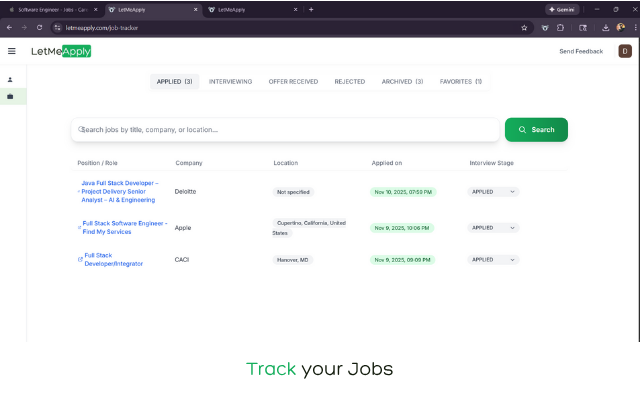Screen dimensions: 640x400
Task: Switch to the third LetMeApply browser tab
Action: point(253,9)
